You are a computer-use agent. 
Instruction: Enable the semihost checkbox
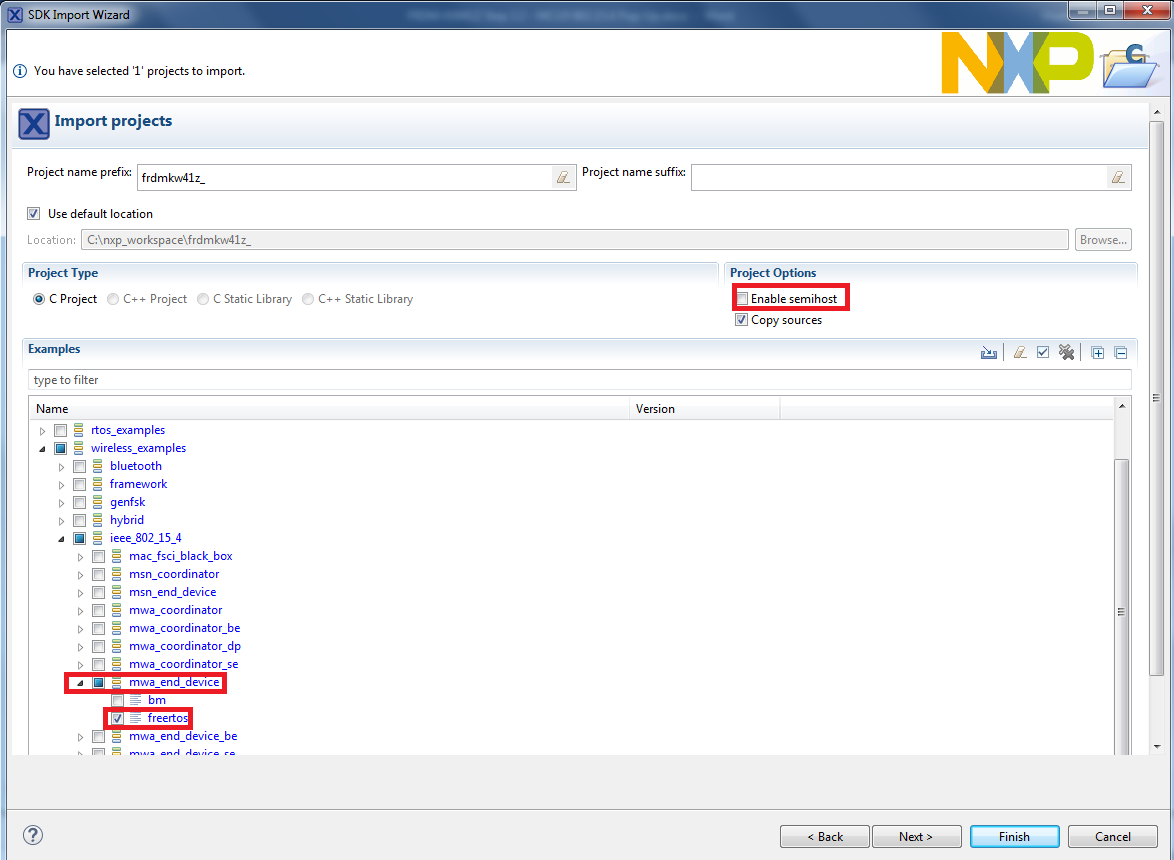pyautogui.click(x=742, y=299)
